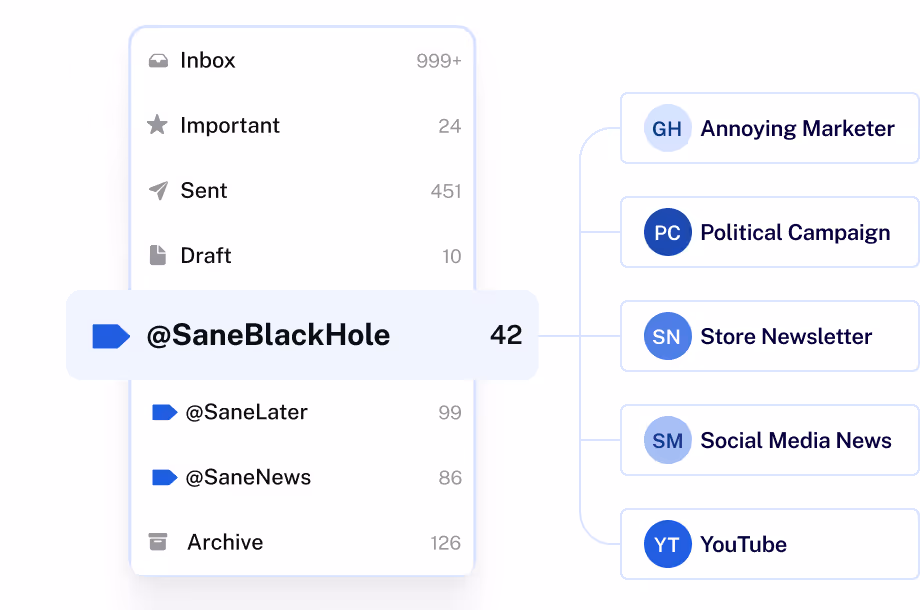Screen dimensions: 920x610
Task: Click the Important count 24
Action: click(449, 126)
